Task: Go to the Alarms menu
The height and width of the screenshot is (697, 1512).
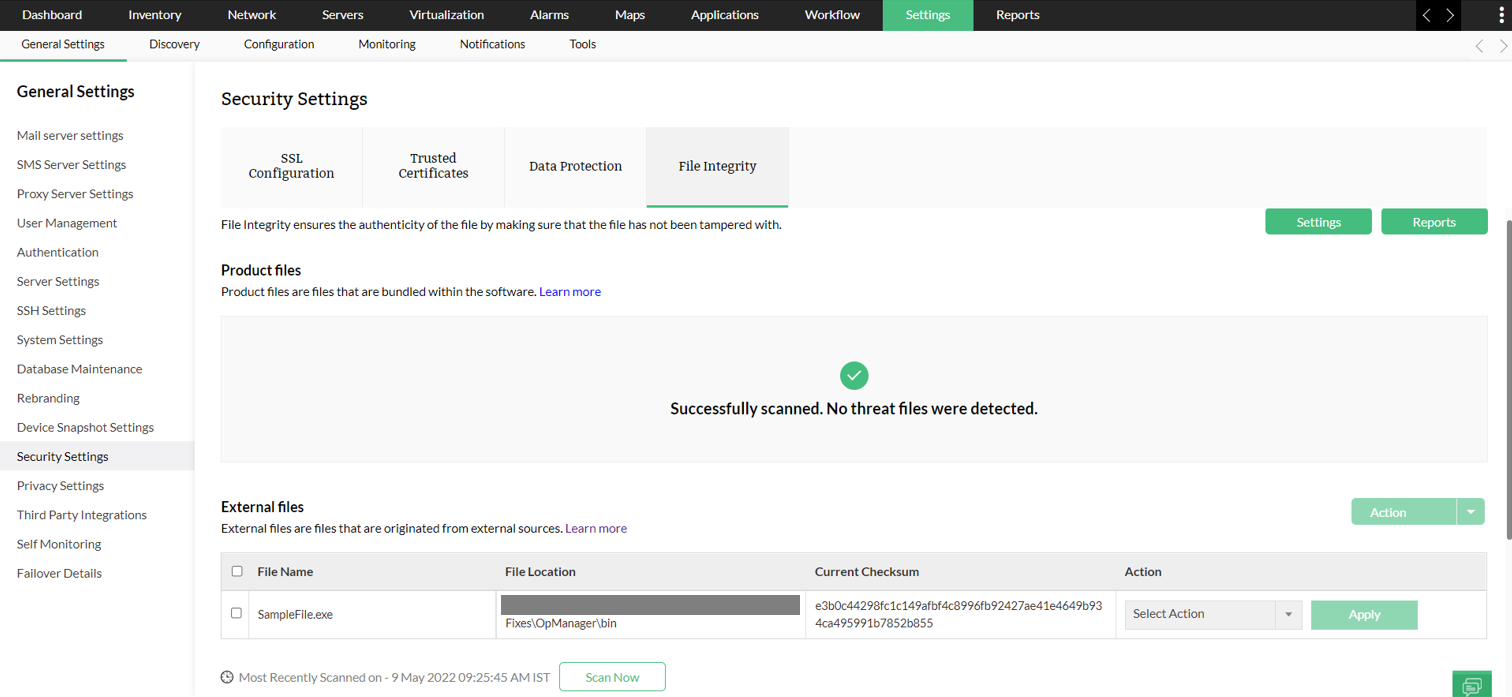Action: click(549, 15)
